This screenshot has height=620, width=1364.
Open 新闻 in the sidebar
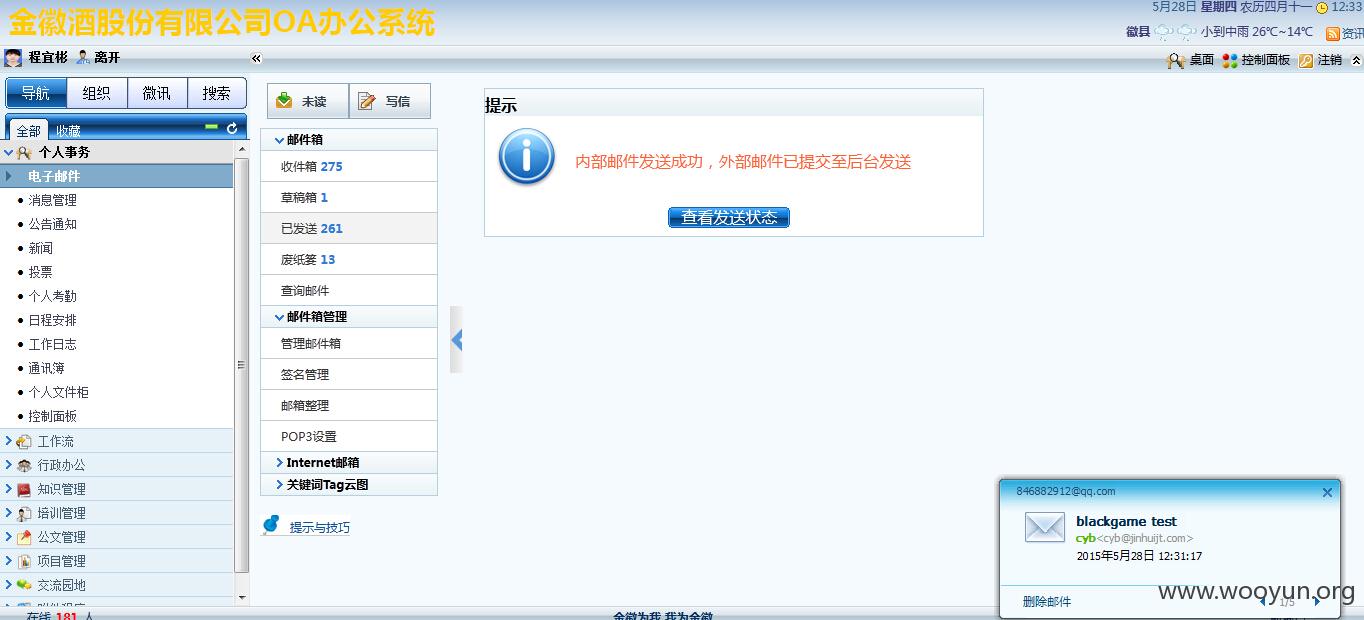coord(40,248)
